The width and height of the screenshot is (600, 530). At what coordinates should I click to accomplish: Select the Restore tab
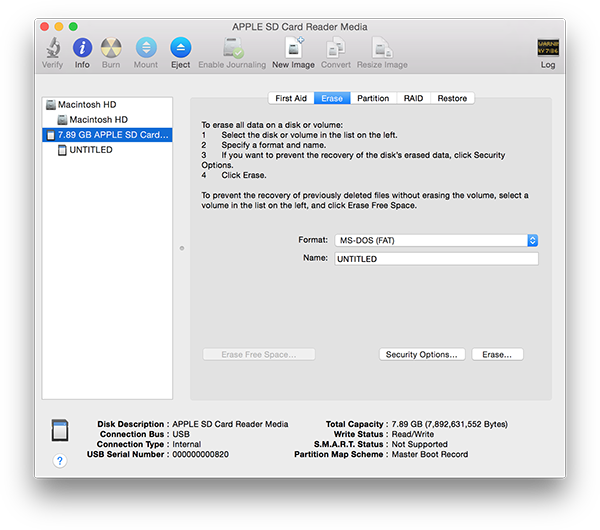tap(452, 98)
